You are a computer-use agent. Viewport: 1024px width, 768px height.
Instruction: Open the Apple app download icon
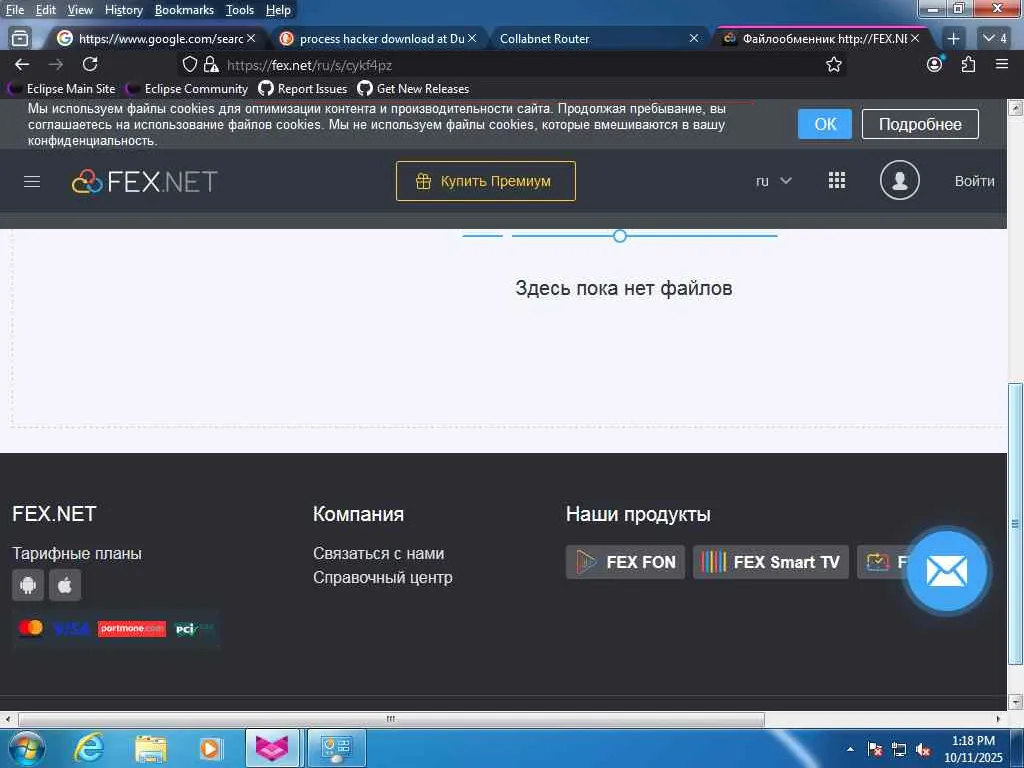(x=65, y=584)
